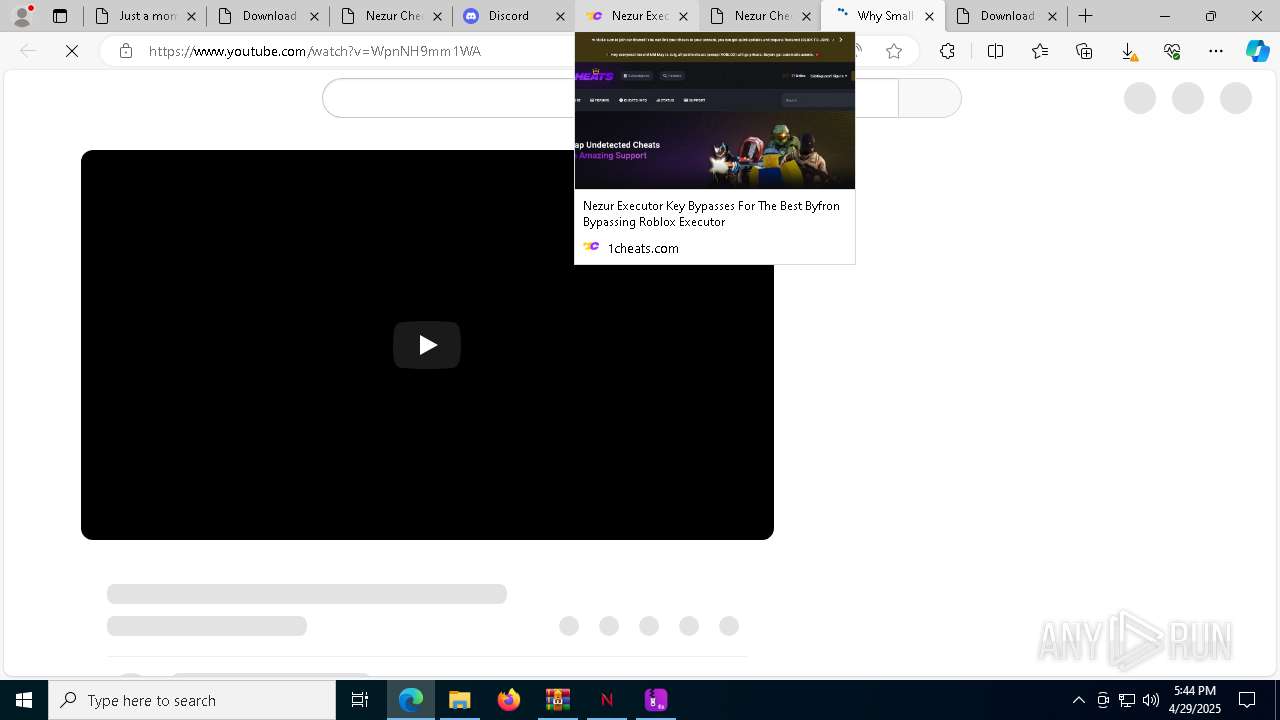View site information lock icon
Viewport: 1280px width, 720px height.
pos(125,51)
